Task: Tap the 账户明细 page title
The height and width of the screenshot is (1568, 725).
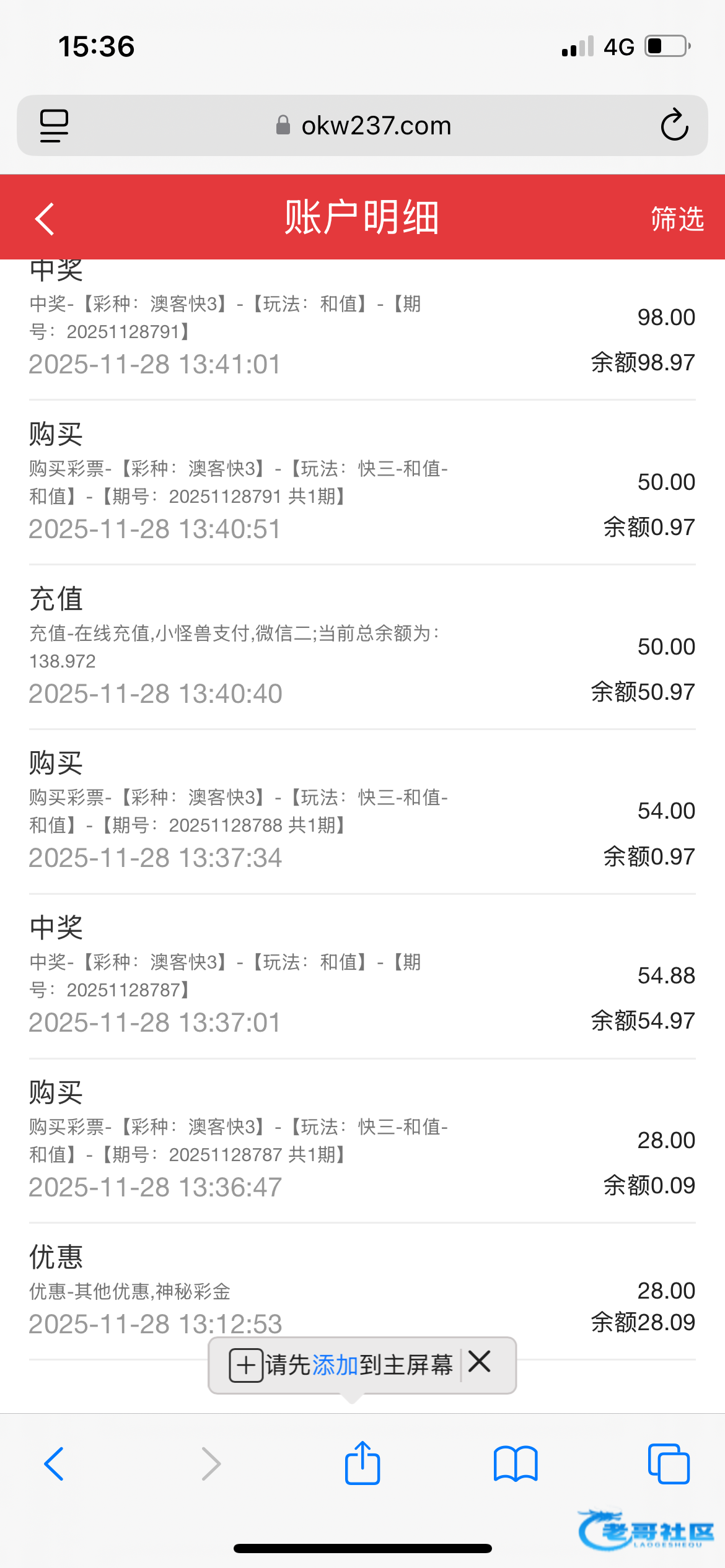Action: (362, 218)
